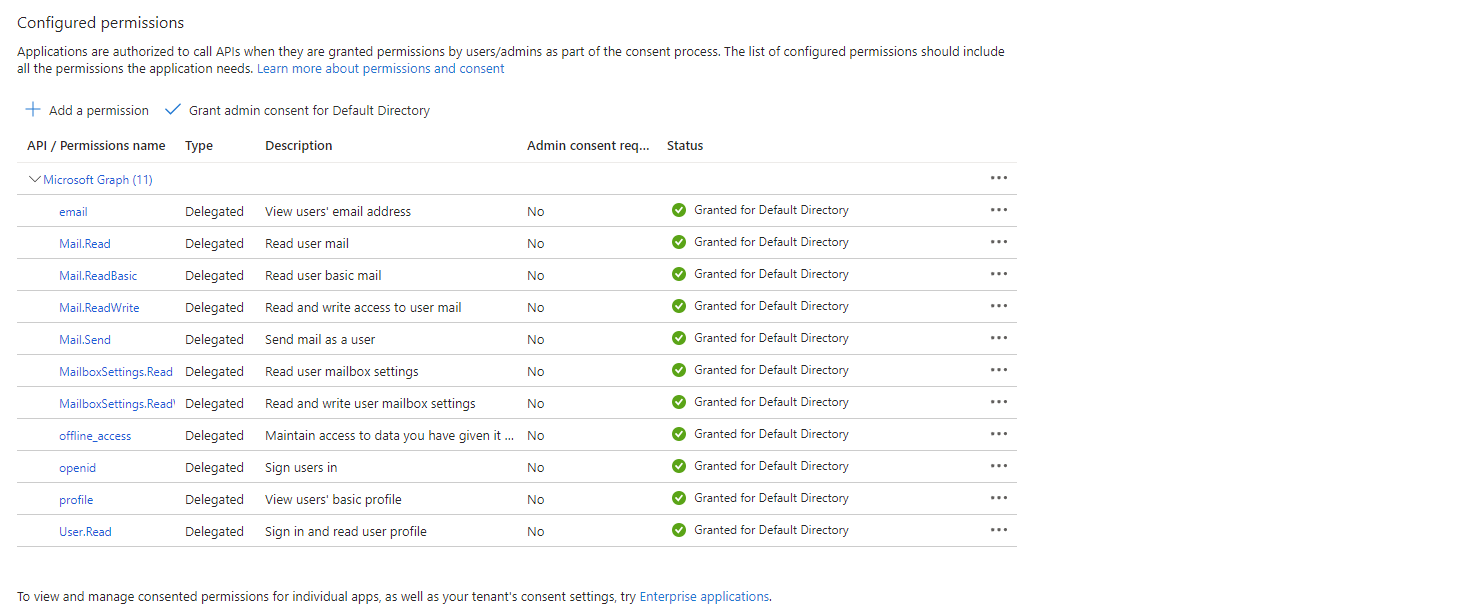Click the profile permission name
This screenshot has height=615, width=1465.
point(76,500)
